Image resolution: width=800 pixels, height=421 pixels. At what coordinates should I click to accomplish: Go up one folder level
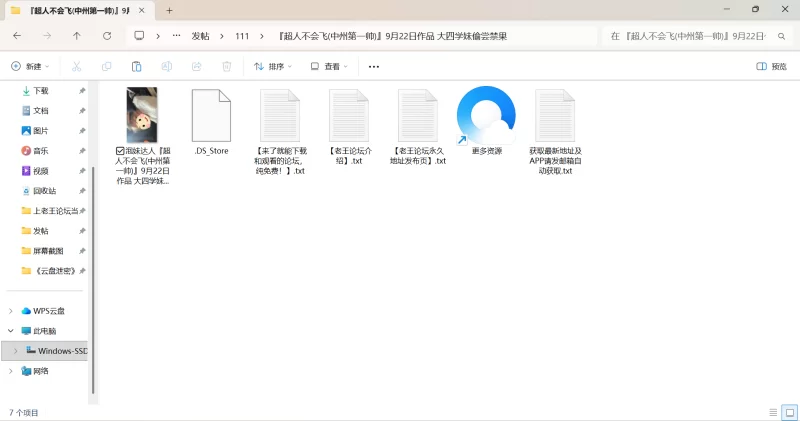pyautogui.click(x=77, y=35)
